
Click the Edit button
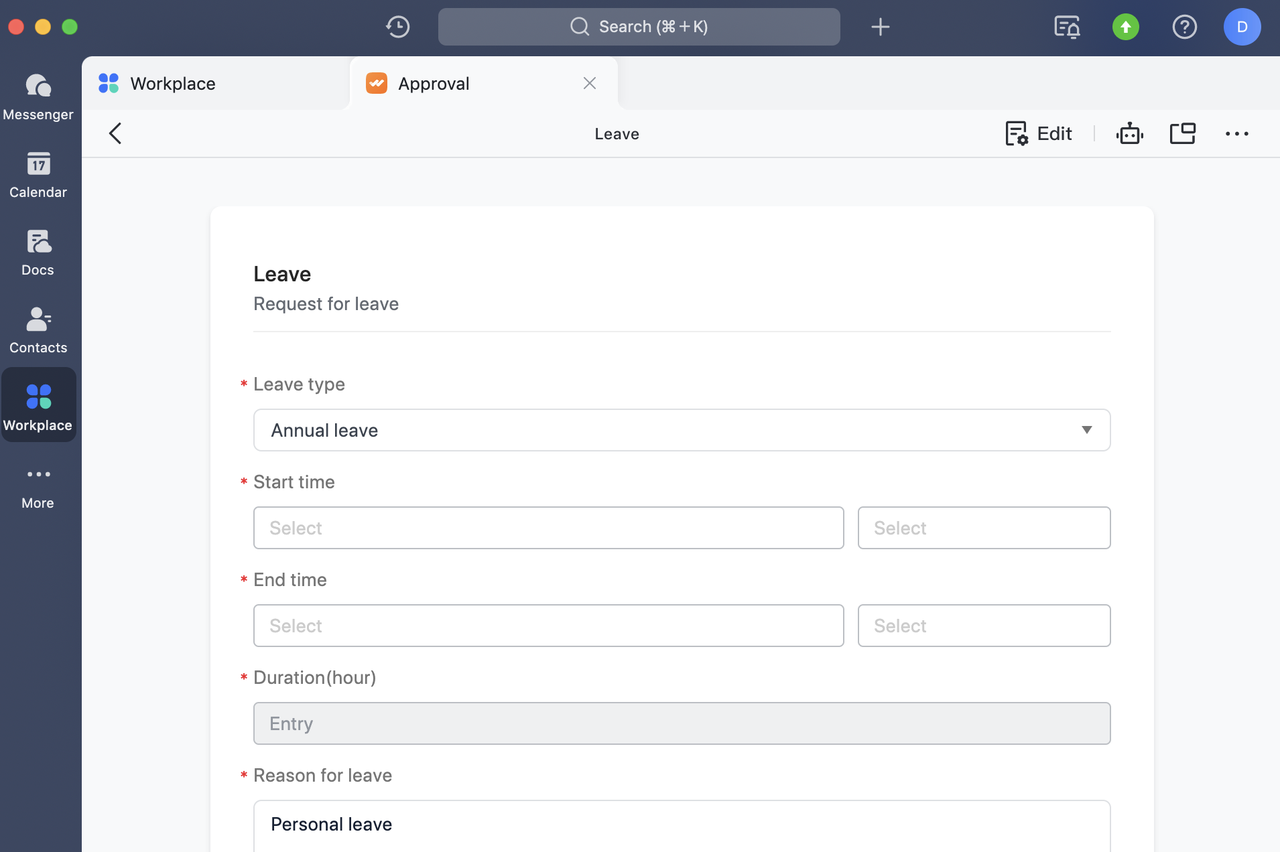[1039, 134]
